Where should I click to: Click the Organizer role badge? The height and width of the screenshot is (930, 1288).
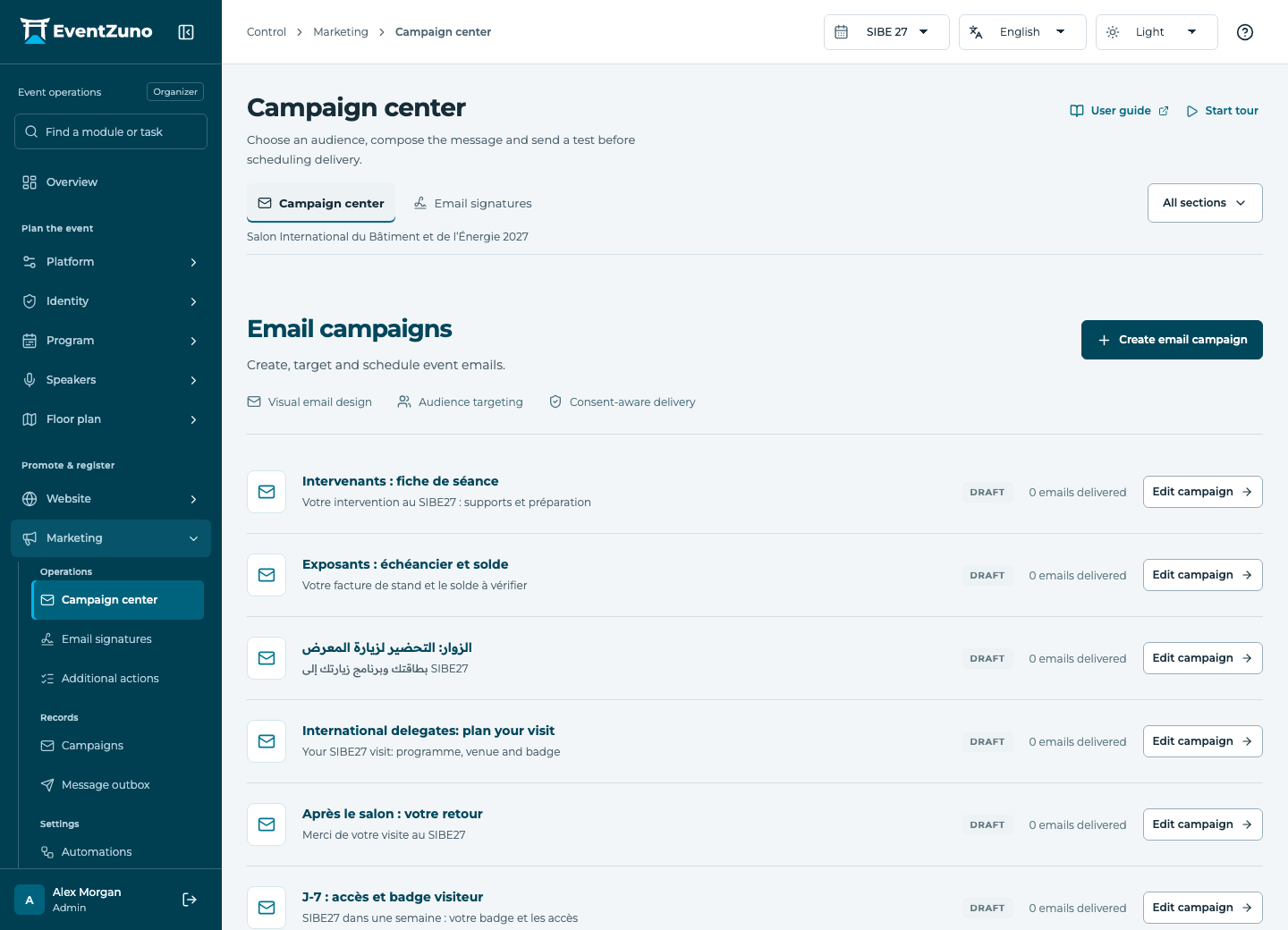(175, 92)
